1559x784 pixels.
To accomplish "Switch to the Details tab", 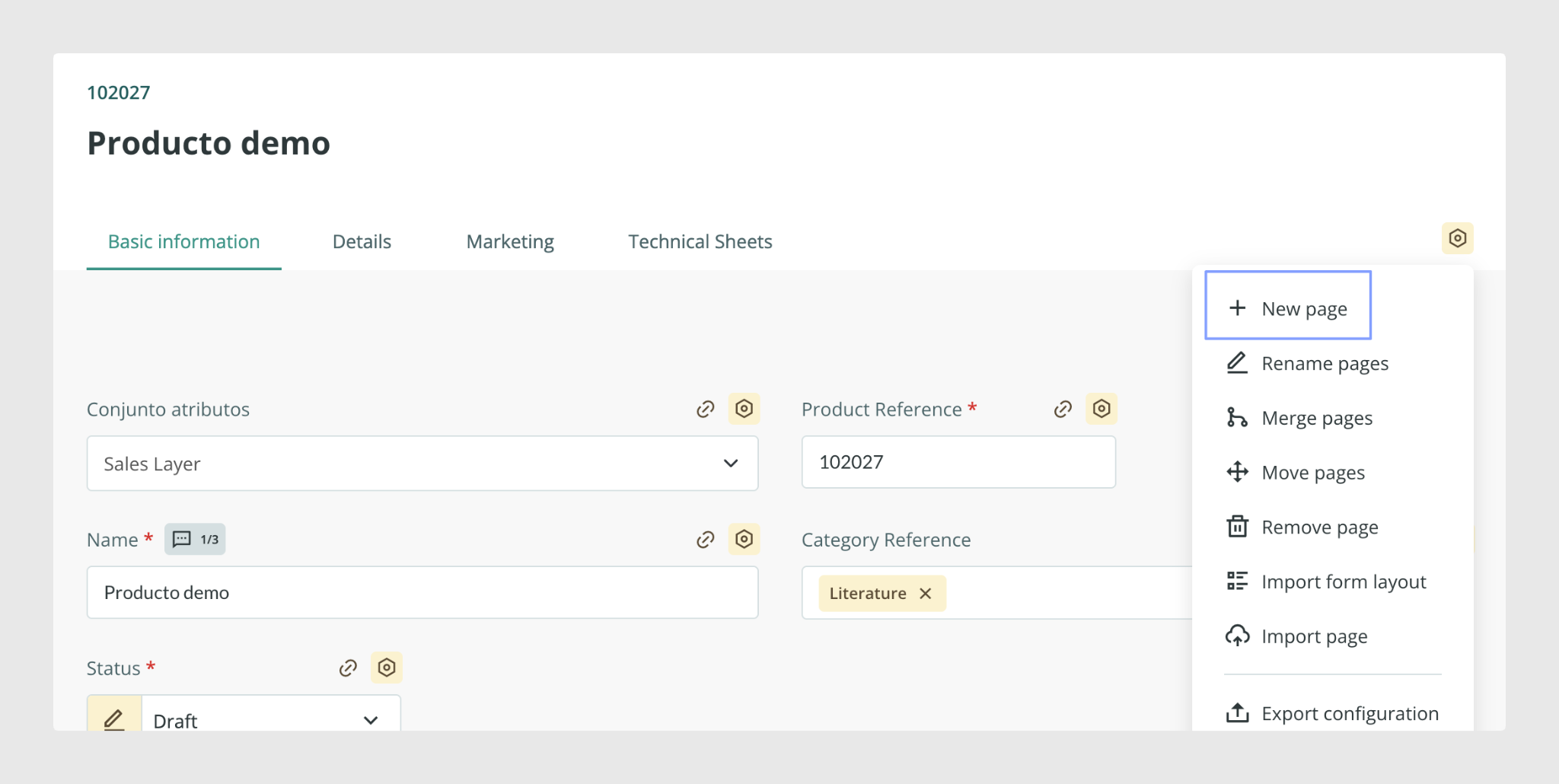I will [x=362, y=241].
